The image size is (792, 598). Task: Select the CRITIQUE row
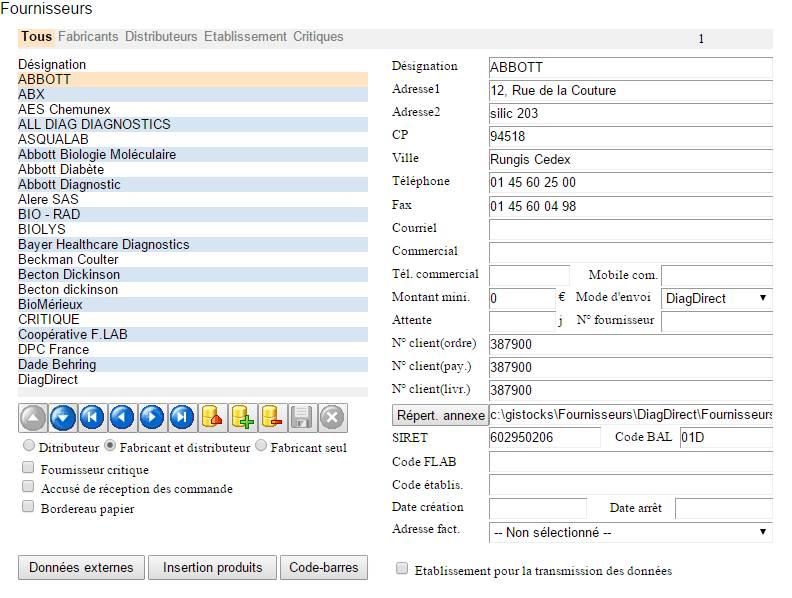coord(193,320)
